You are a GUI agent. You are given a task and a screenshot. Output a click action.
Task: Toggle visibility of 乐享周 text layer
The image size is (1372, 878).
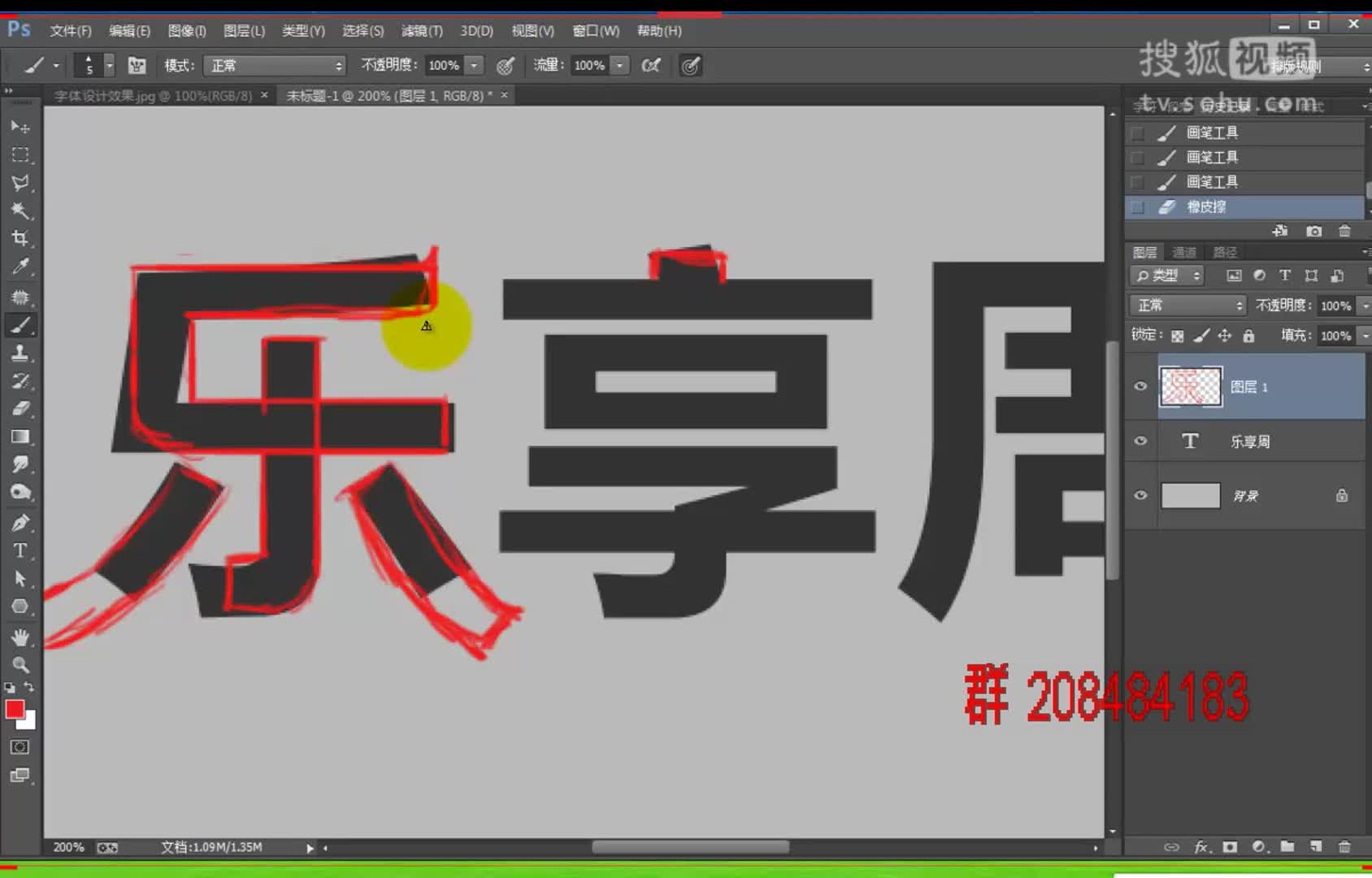point(1140,441)
